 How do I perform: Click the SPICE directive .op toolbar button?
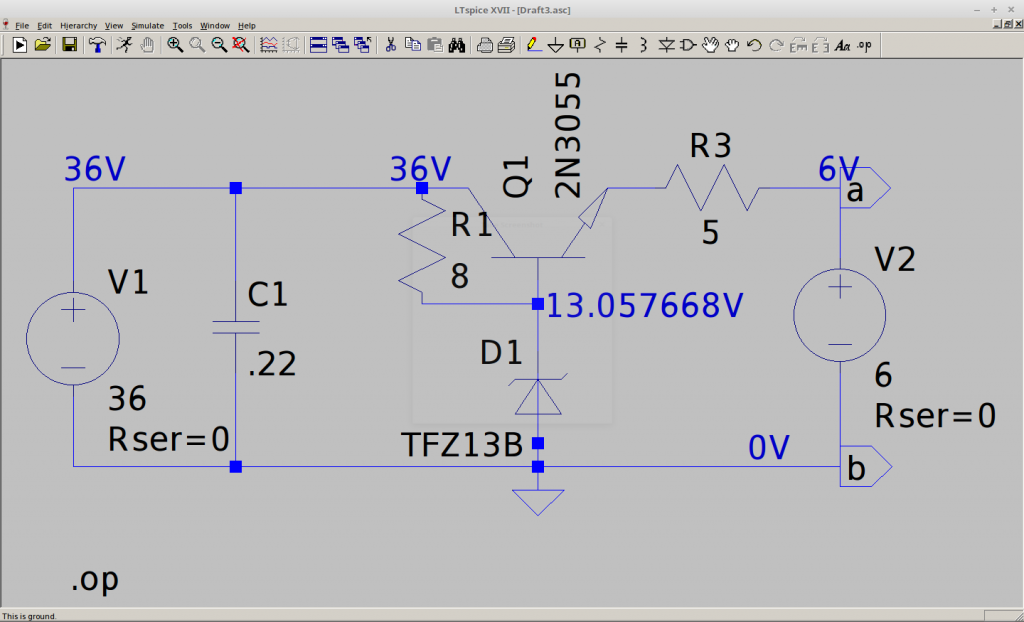[x=865, y=44]
